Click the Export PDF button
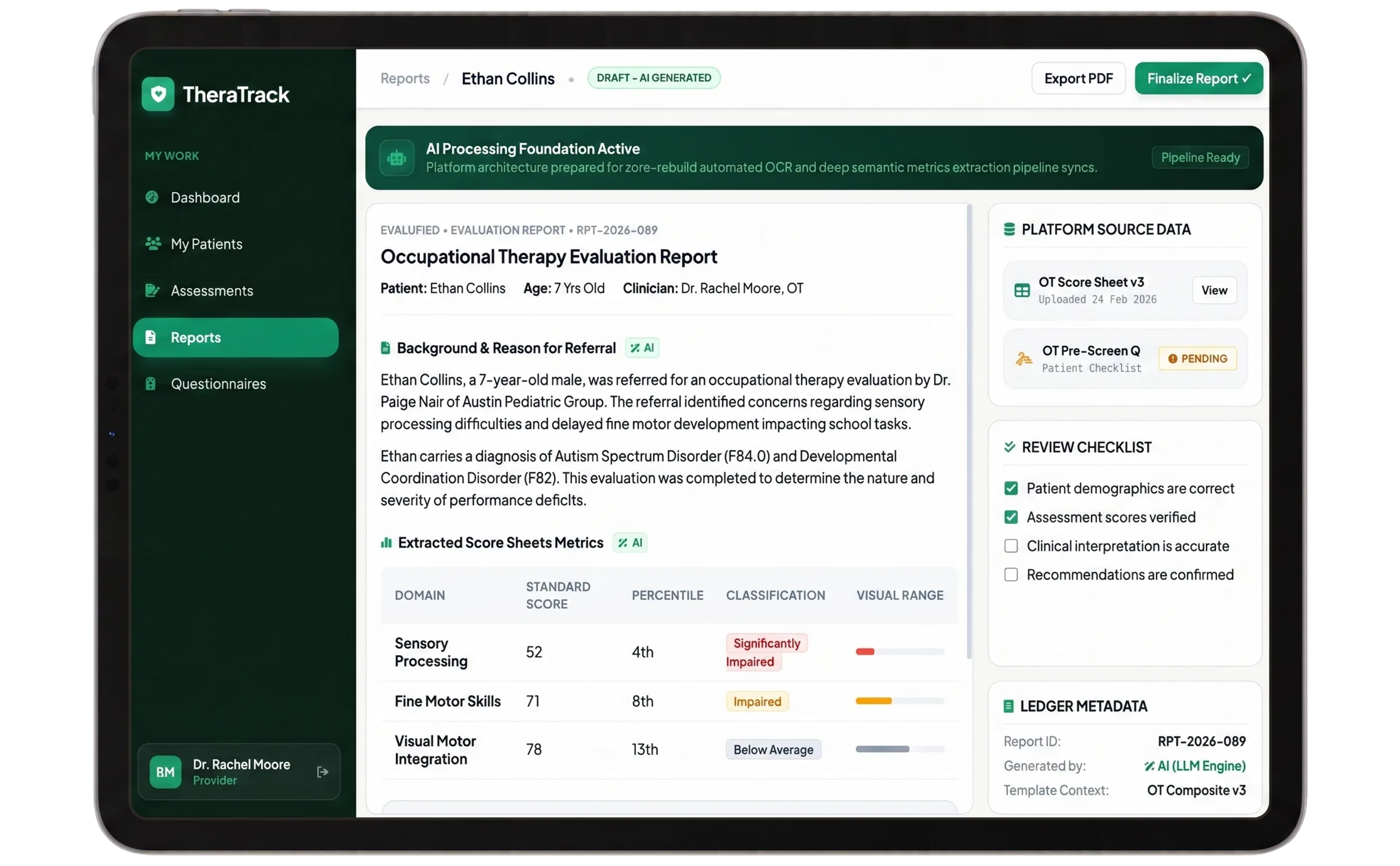 coord(1078,78)
